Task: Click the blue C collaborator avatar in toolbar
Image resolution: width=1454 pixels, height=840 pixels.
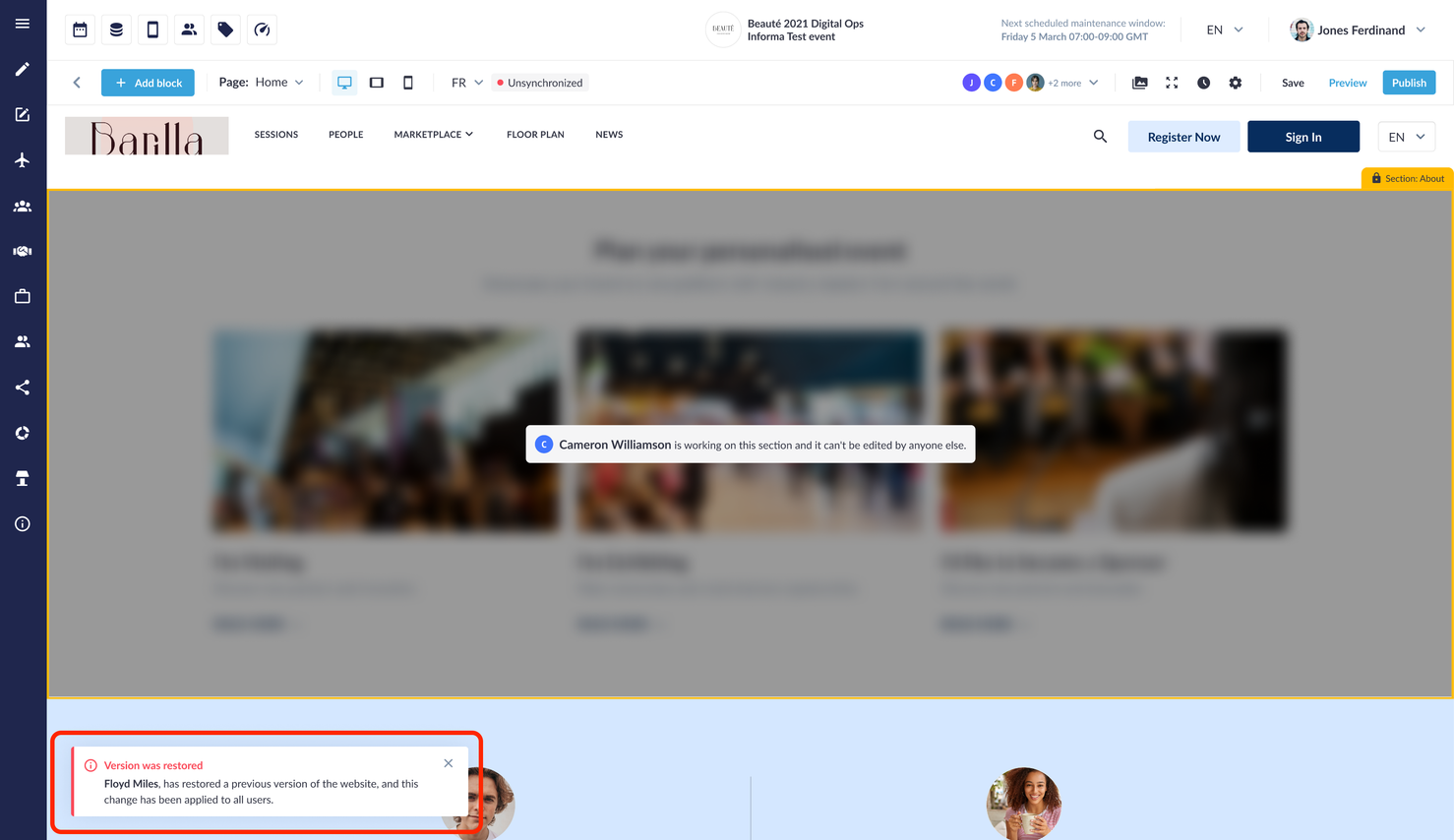Action: (993, 83)
